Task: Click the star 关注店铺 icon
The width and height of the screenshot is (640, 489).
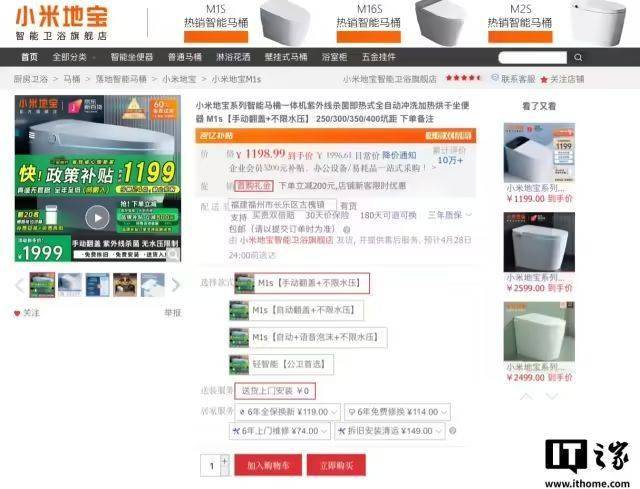Action: click(x=544, y=79)
